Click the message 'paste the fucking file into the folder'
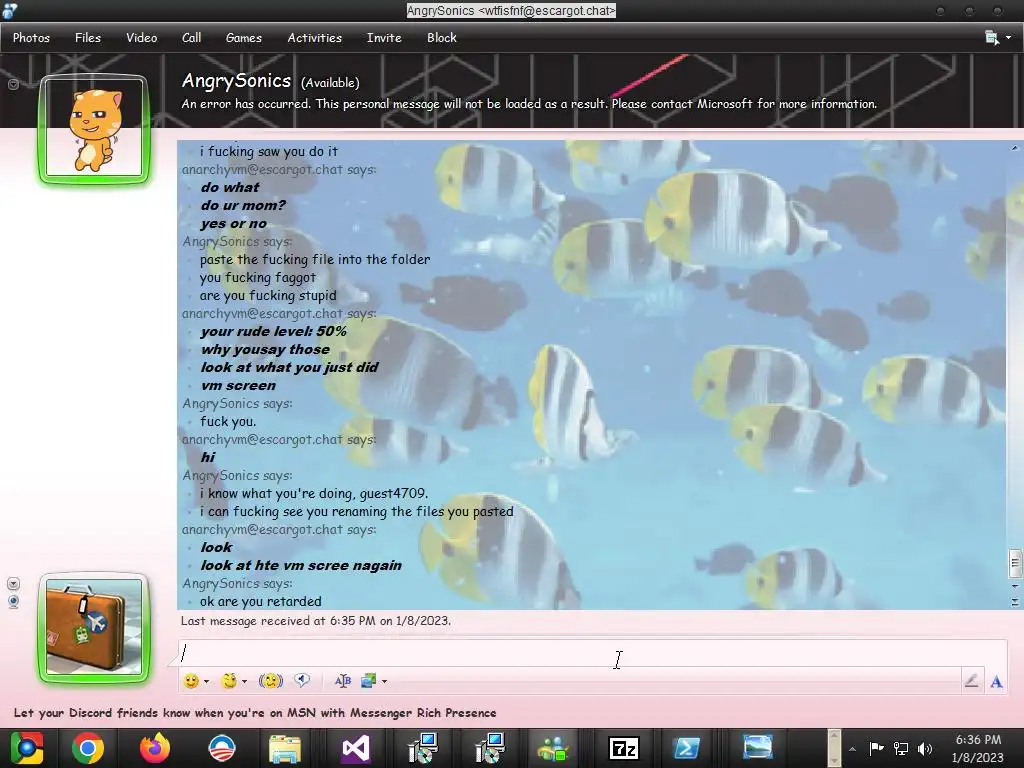Viewport: 1024px width, 768px height. click(315, 259)
